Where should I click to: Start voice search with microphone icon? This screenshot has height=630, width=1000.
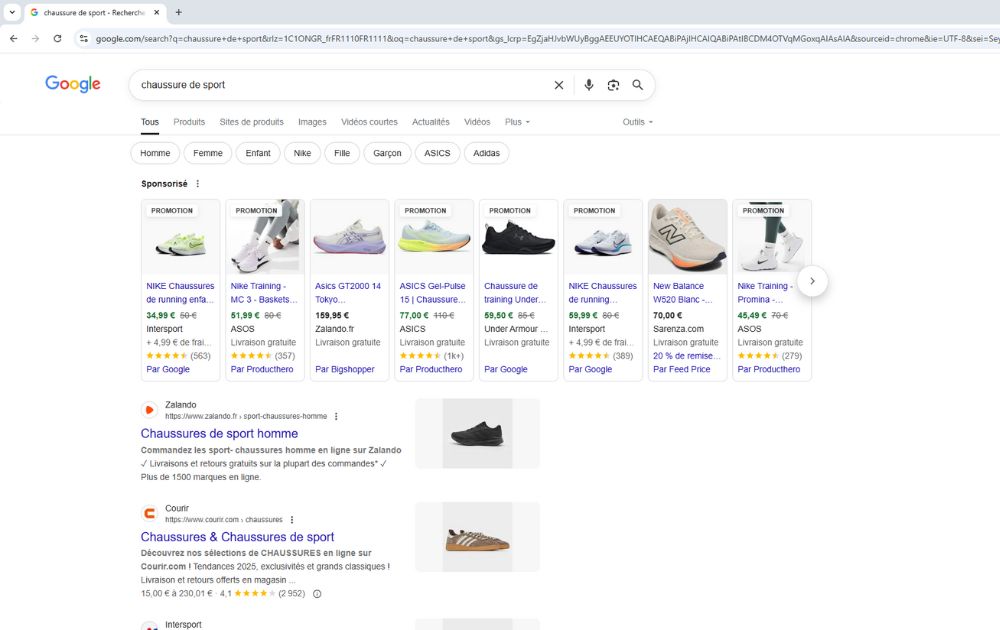tap(589, 85)
